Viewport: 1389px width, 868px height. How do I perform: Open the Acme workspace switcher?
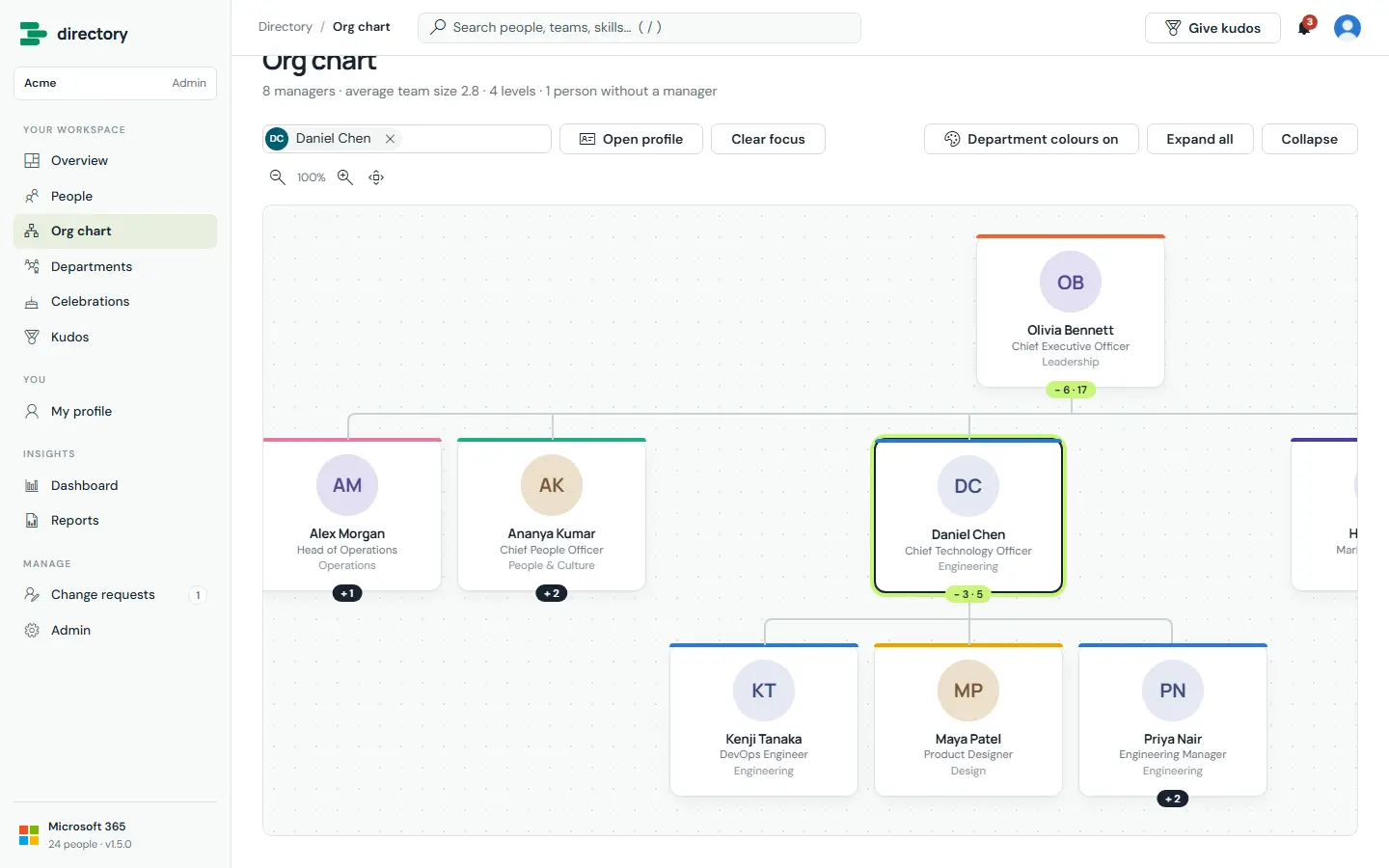(x=115, y=83)
